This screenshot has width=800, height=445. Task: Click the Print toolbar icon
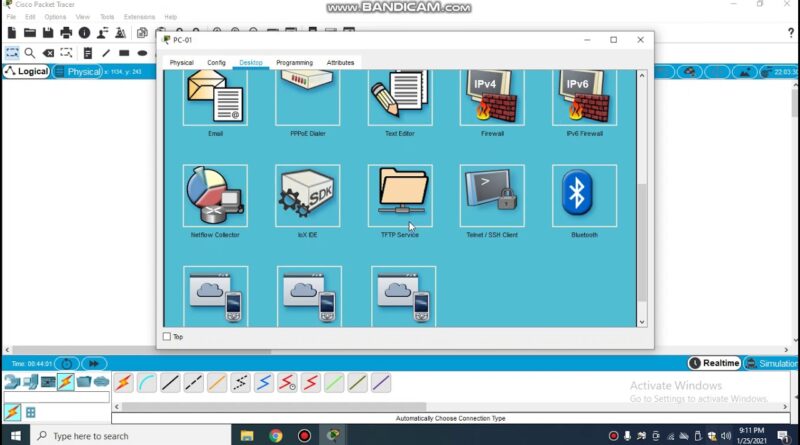coord(66,33)
